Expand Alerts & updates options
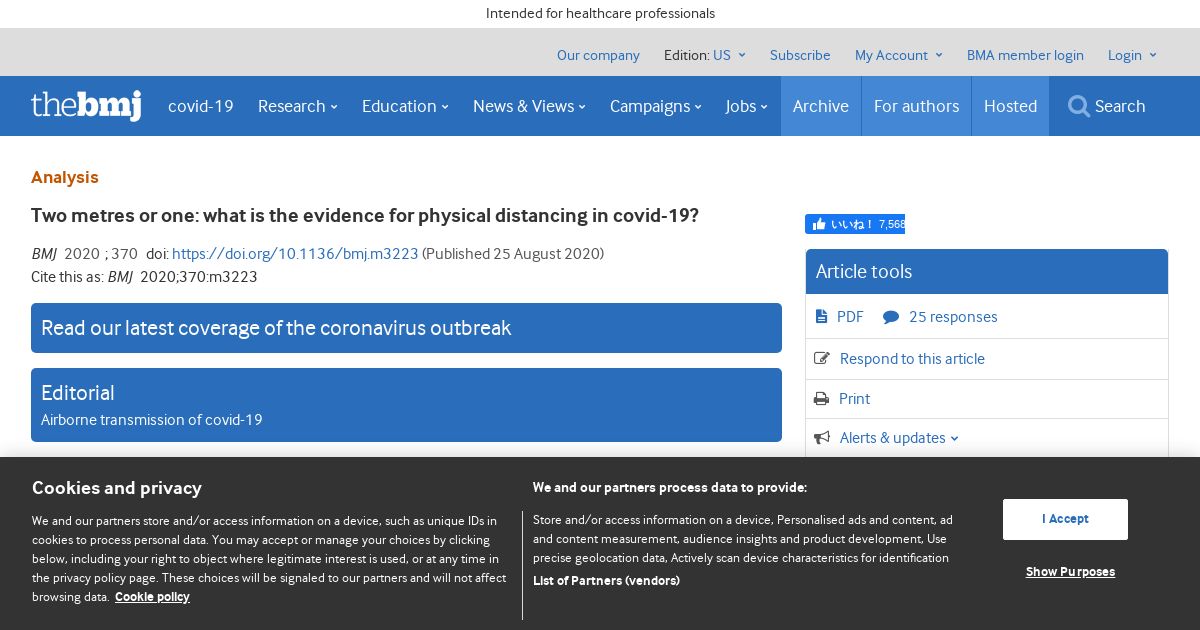Viewport: 1200px width, 630px height. click(899, 438)
